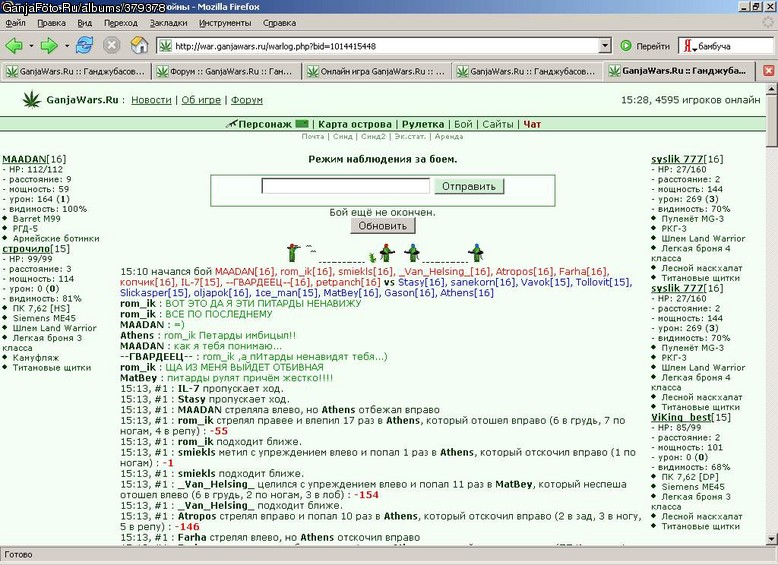Open the Персонаж page
The image size is (778, 565).
pyautogui.click(x=265, y=125)
